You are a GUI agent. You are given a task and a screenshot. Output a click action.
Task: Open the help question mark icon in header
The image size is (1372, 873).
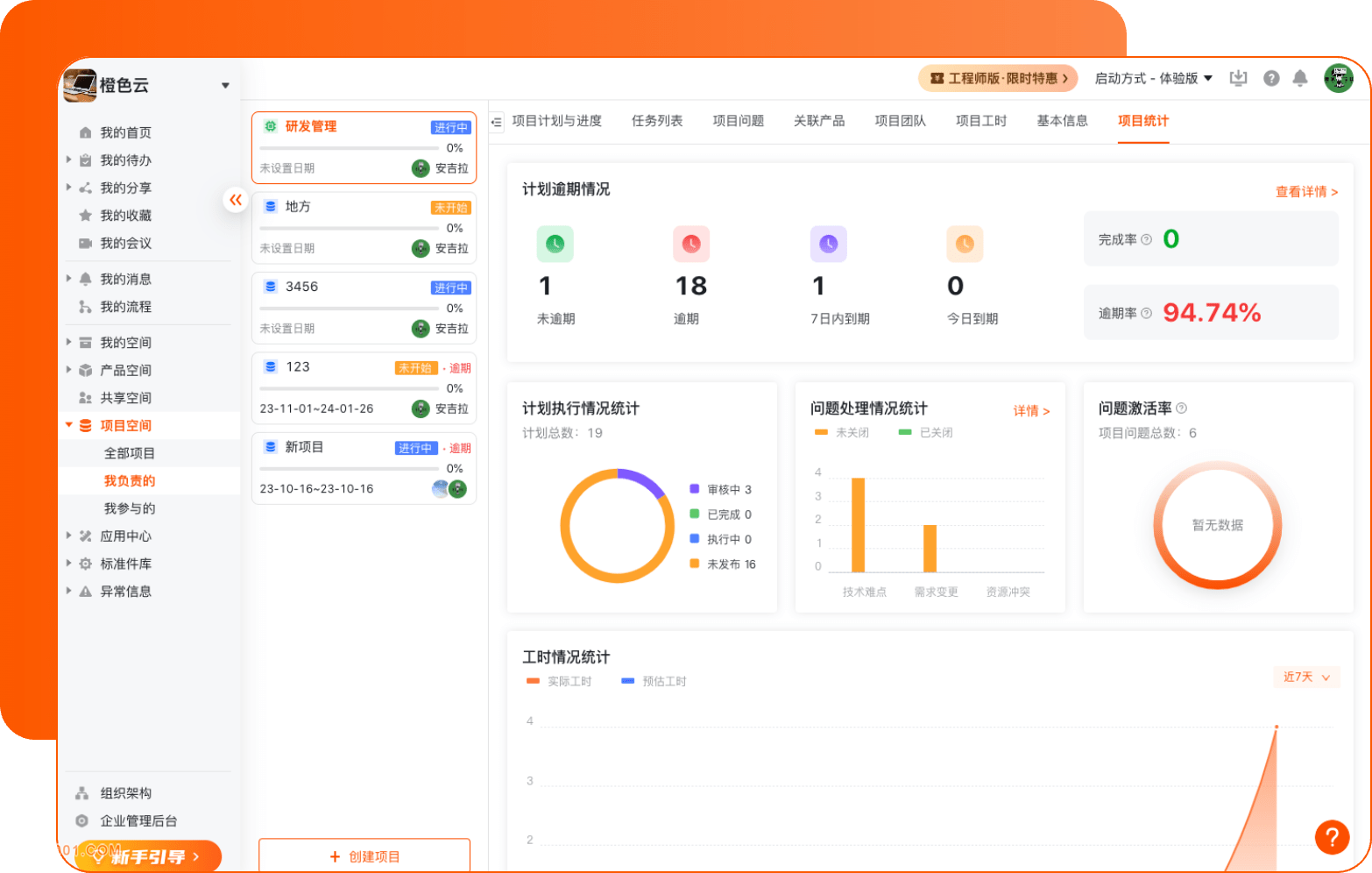click(x=1271, y=79)
